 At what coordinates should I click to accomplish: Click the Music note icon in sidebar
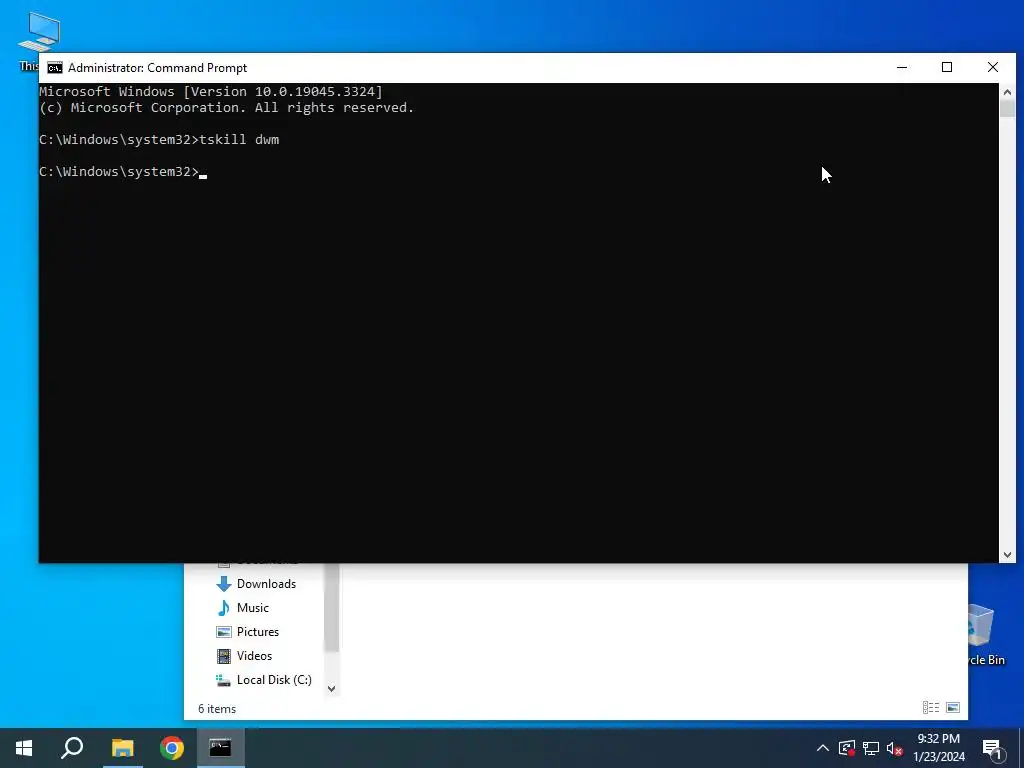click(223, 608)
